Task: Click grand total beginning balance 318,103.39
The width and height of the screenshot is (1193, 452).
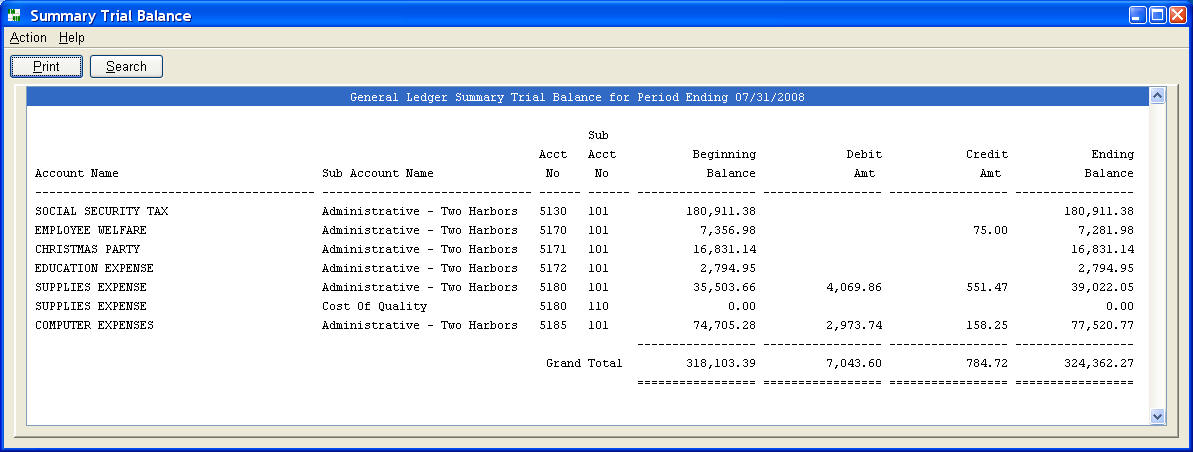Action: [x=721, y=364]
